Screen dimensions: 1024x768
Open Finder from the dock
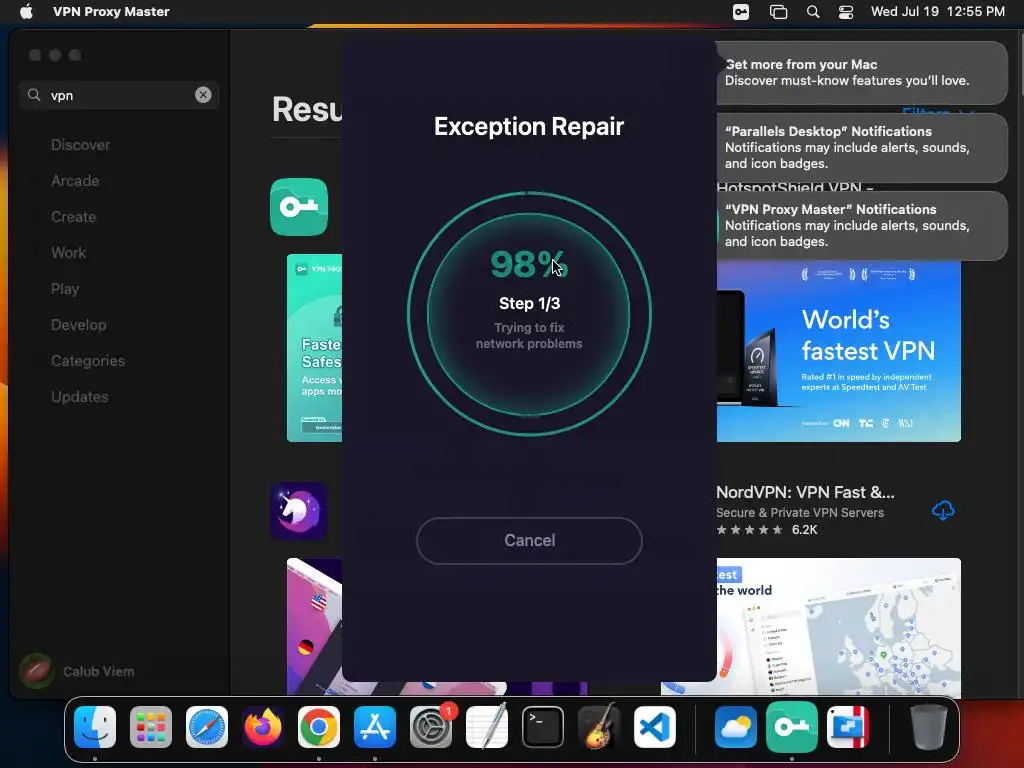[95, 727]
